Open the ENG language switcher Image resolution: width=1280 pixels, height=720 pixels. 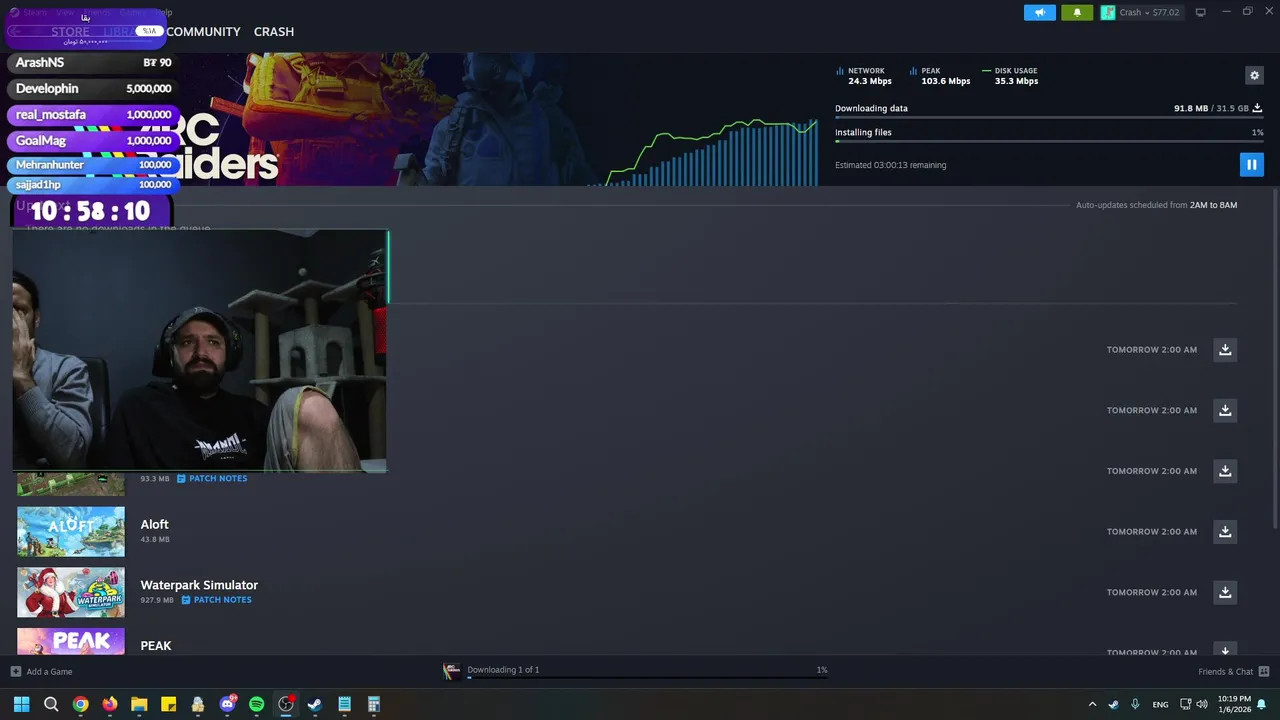(x=1160, y=705)
